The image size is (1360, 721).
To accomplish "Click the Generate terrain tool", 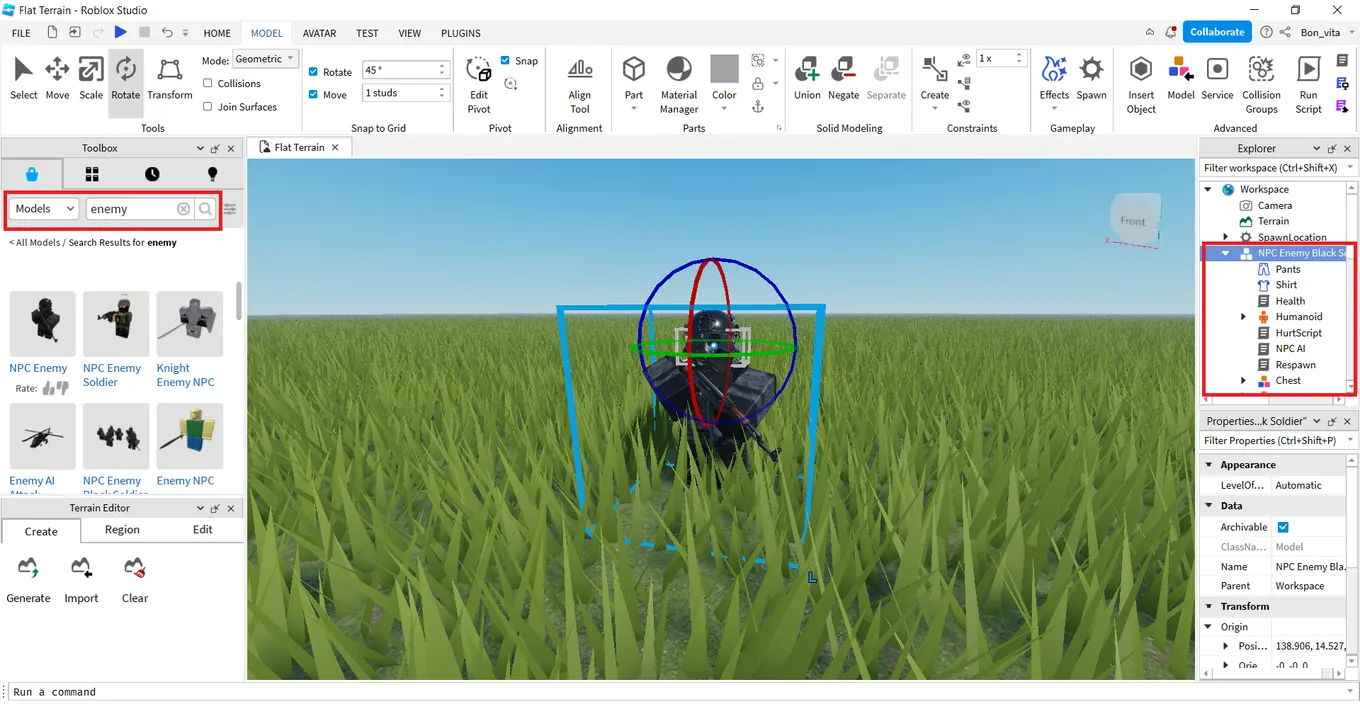I will tap(28, 580).
